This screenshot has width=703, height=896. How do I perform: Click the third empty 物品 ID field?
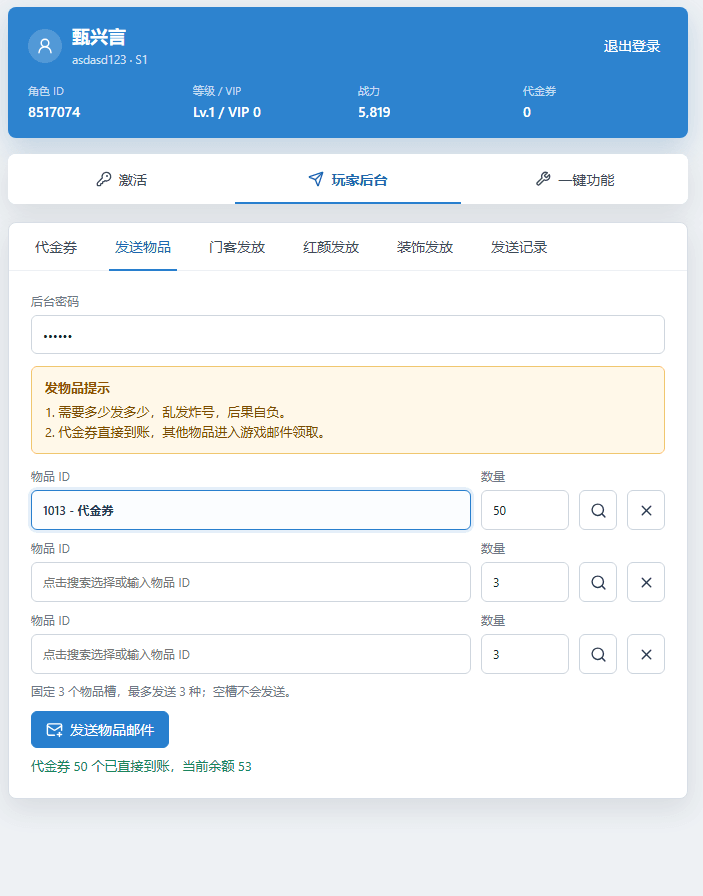click(251, 654)
